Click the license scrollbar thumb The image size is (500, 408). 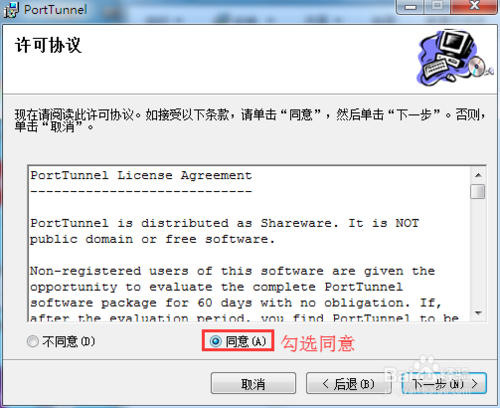coord(478,191)
